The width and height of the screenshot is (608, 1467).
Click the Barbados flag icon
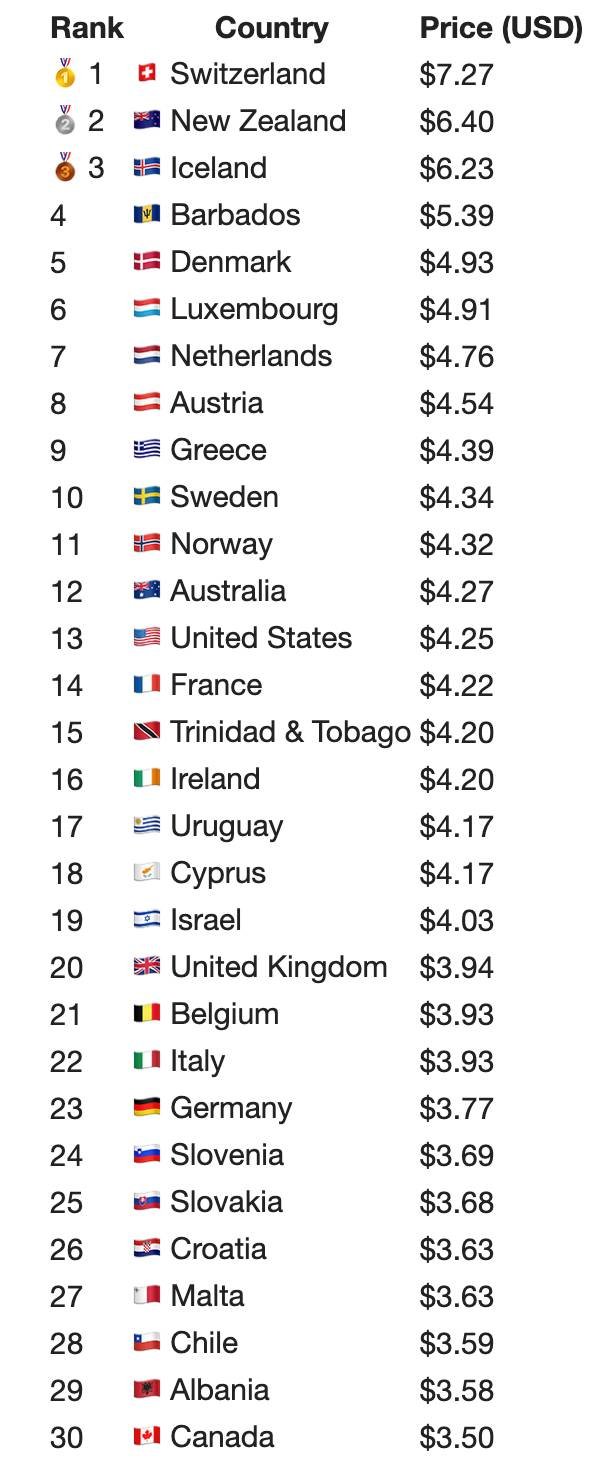click(147, 215)
